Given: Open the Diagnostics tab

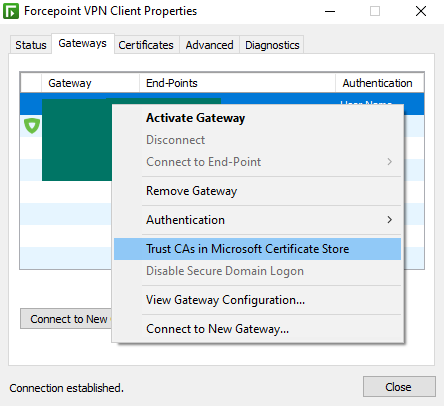Looking at the screenshot, I should tap(272, 45).
